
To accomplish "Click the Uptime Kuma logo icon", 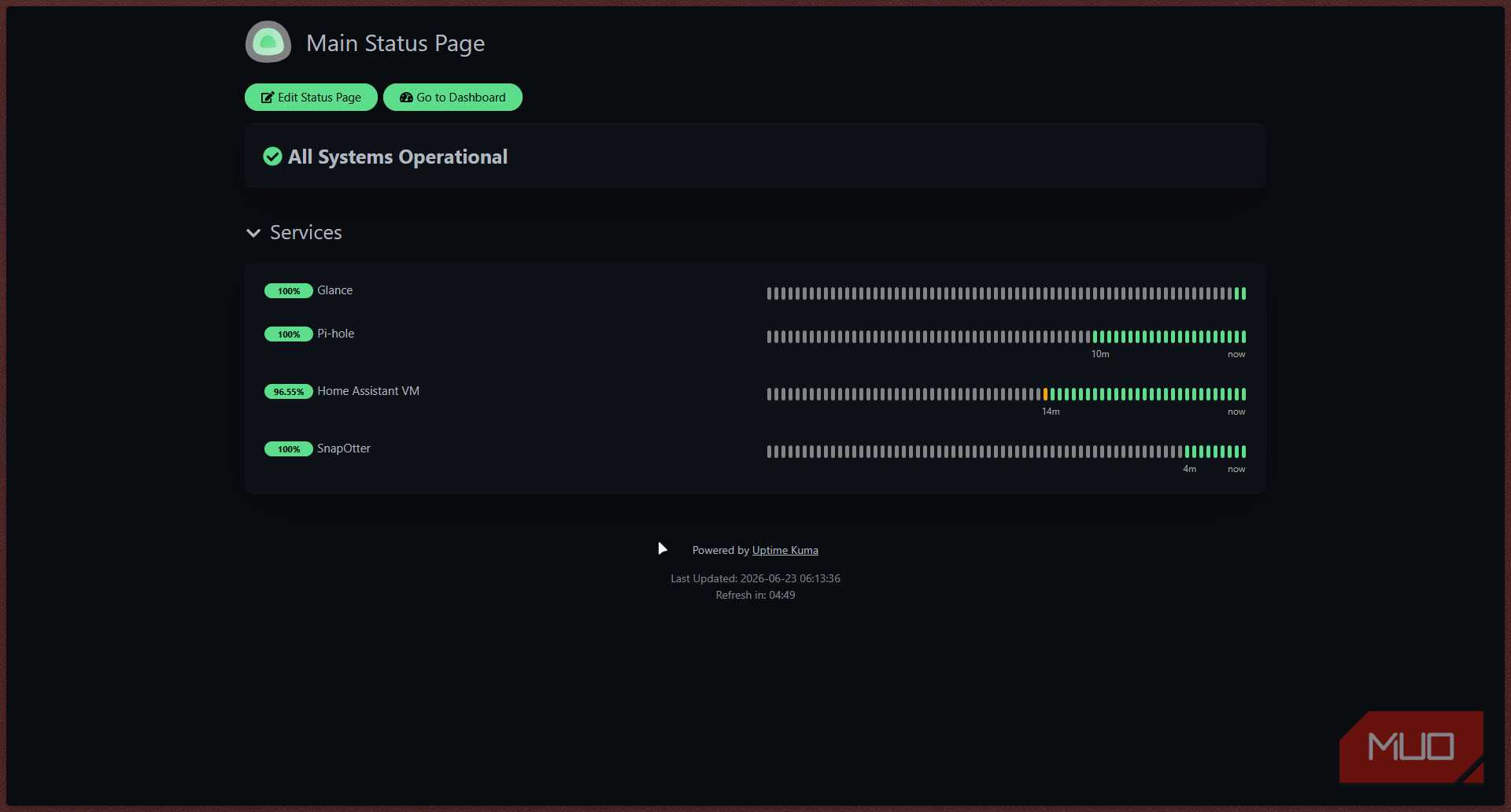I will 268,42.
